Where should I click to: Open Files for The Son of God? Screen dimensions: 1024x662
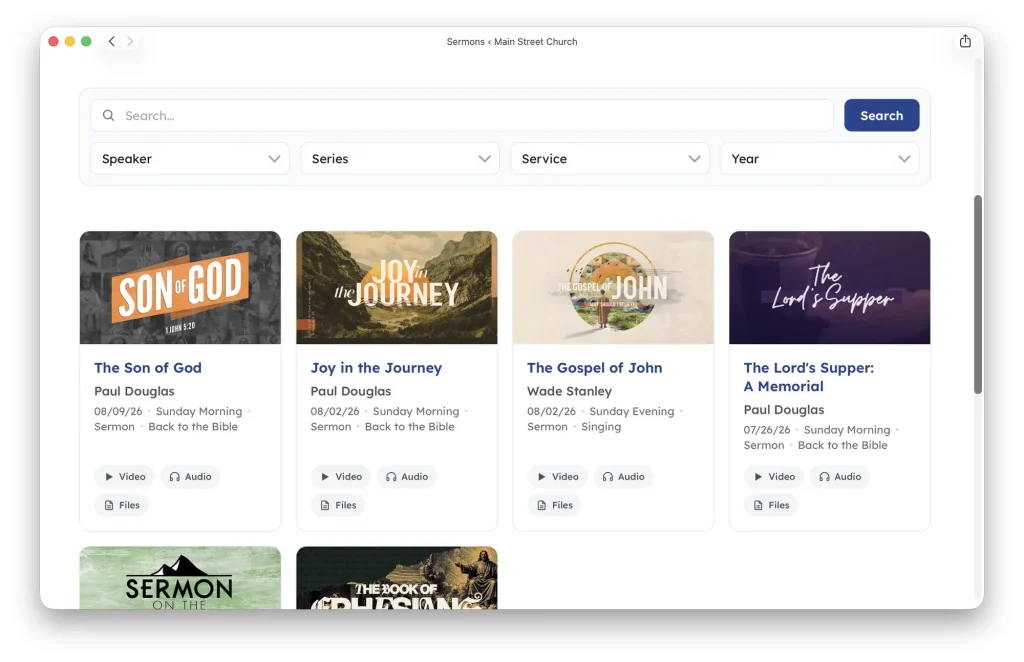(121, 505)
